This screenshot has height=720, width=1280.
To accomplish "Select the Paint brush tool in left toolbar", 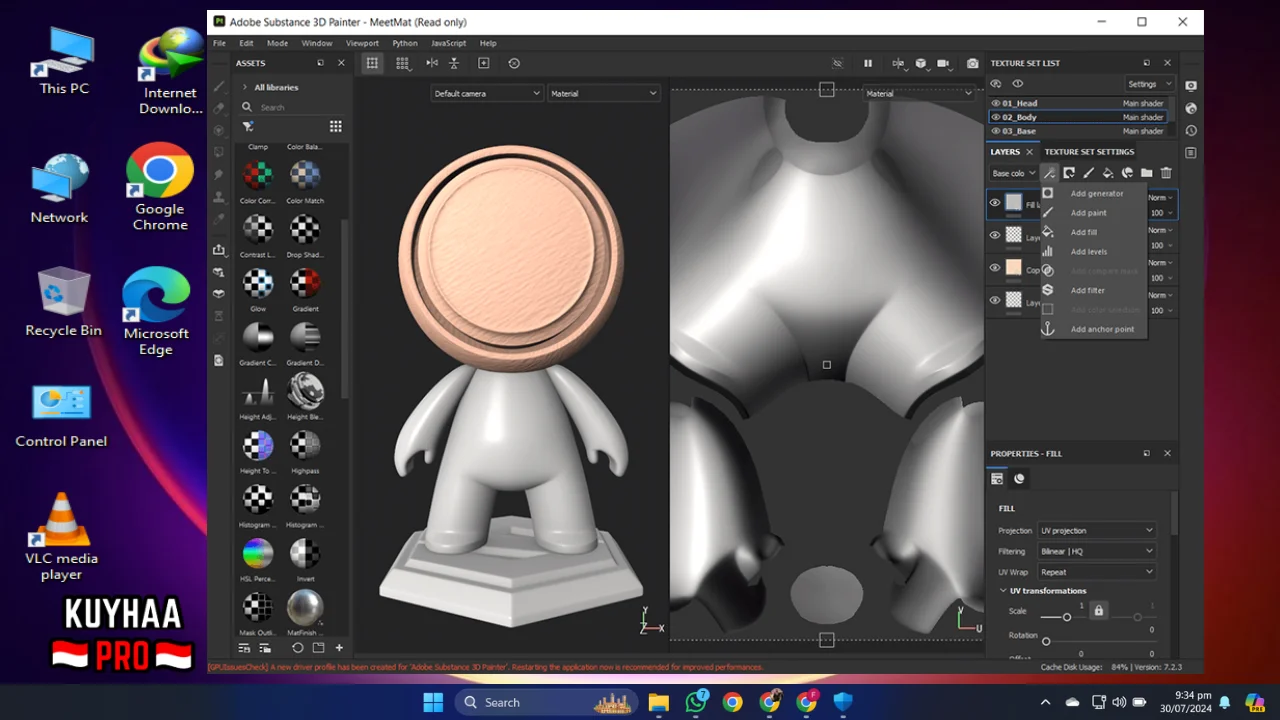I will coord(219,87).
